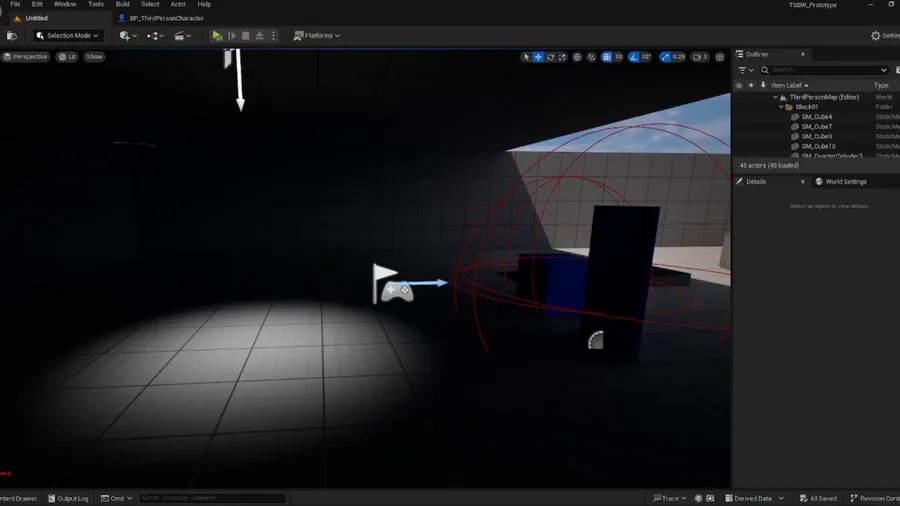
Task: Close the Details panel tab
Action: (802, 182)
